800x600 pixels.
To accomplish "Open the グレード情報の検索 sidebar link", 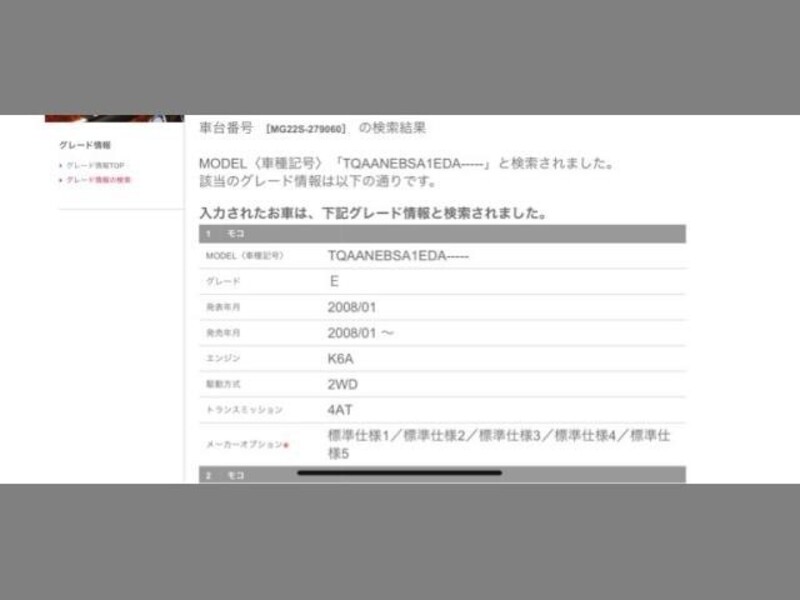I will 98,180.
